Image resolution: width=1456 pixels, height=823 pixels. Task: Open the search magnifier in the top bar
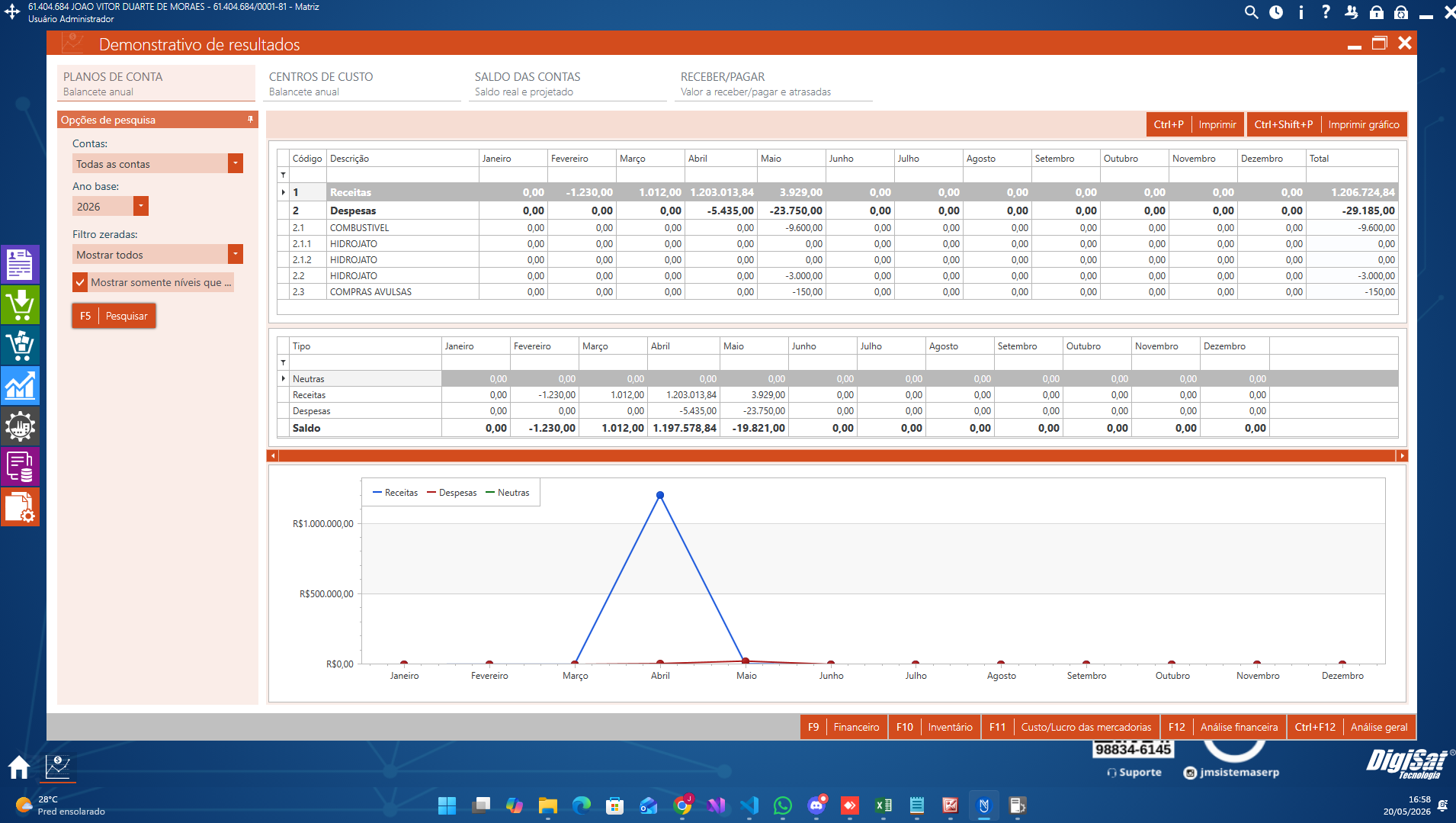coord(1251,12)
